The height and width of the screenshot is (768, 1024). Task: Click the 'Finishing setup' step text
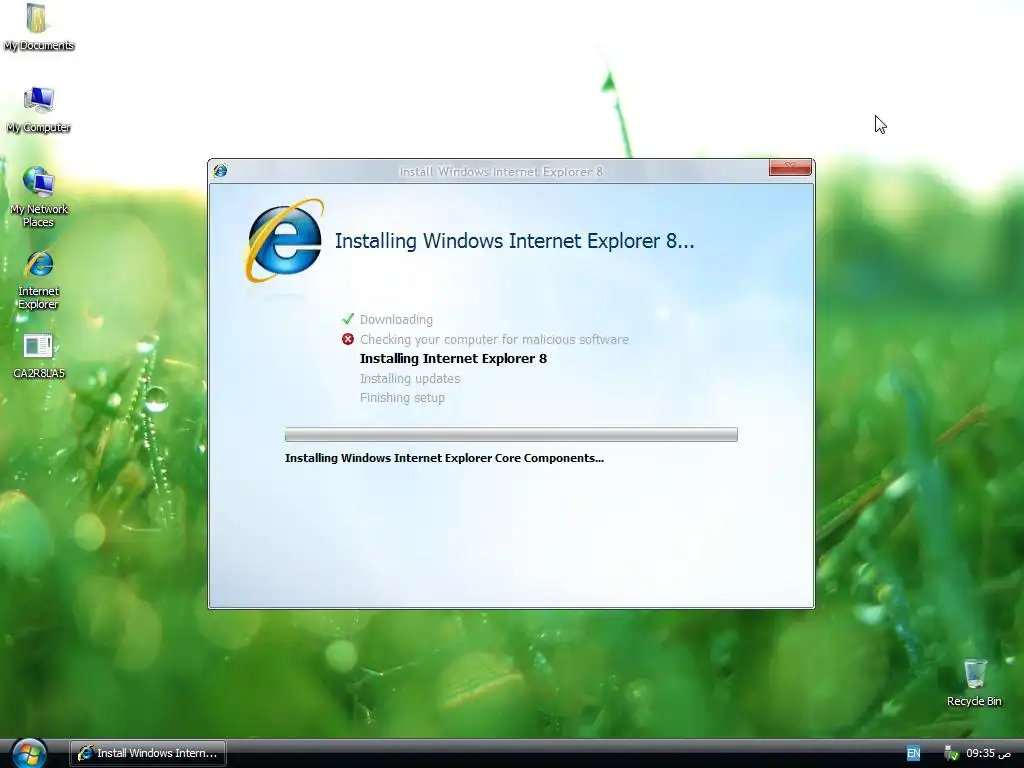[402, 398]
